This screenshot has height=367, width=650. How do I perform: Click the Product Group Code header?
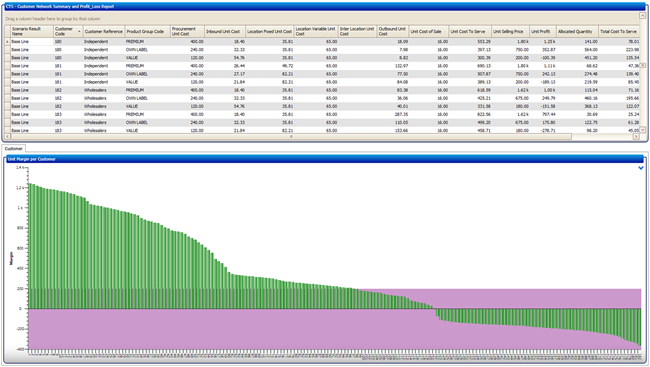pyautogui.click(x=148, y=31)
